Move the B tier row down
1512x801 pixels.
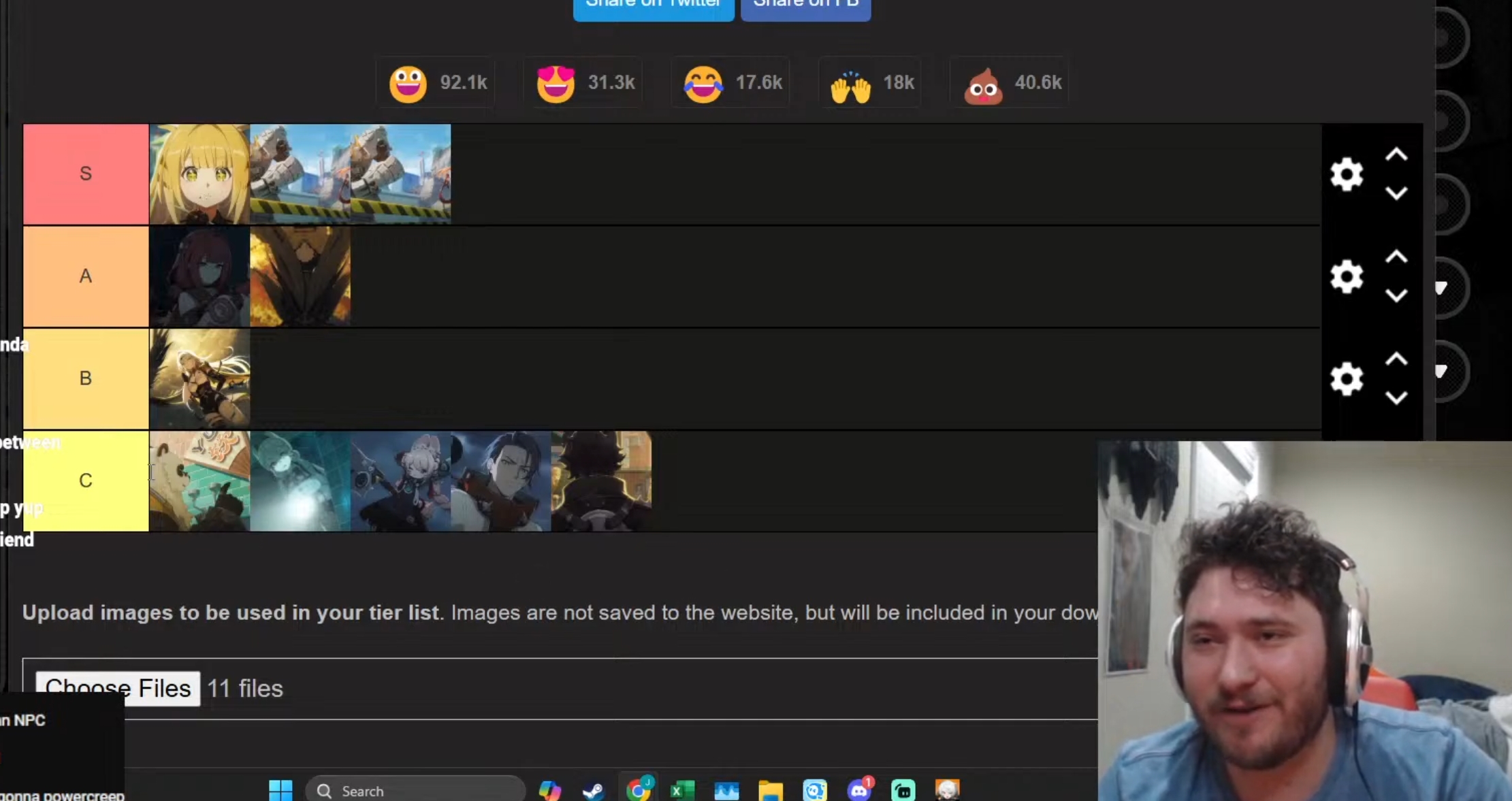(x=1396, y=398)
